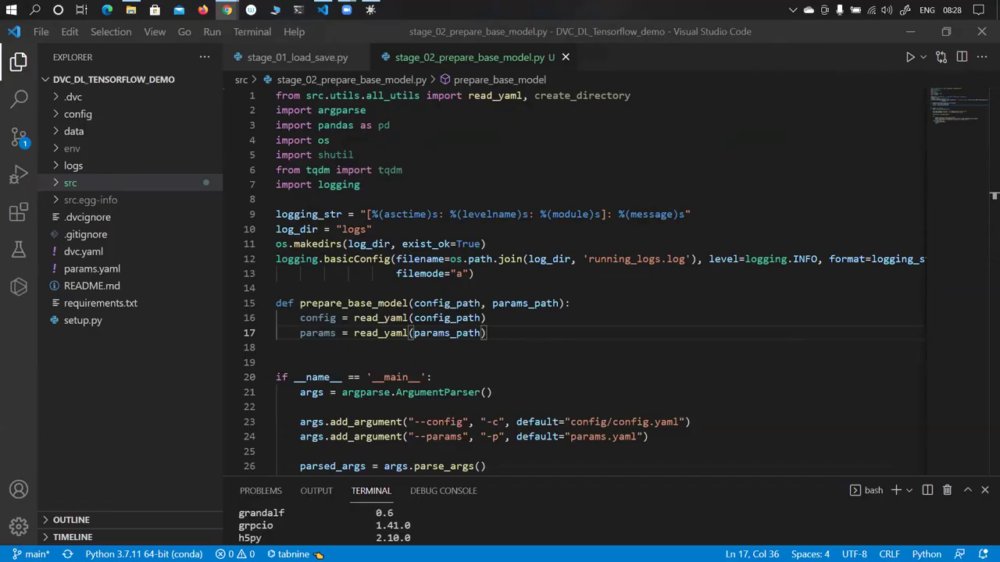Change the Python language mode
This screenshot has height=562, width=1000.
click(926, 554)
